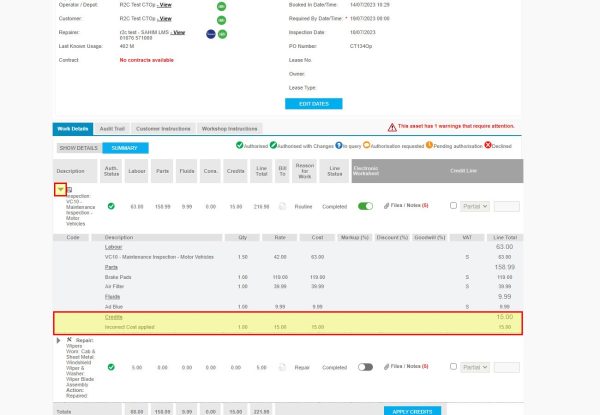Click the Bill To document icon on Repair row

[x=282, y=367]
